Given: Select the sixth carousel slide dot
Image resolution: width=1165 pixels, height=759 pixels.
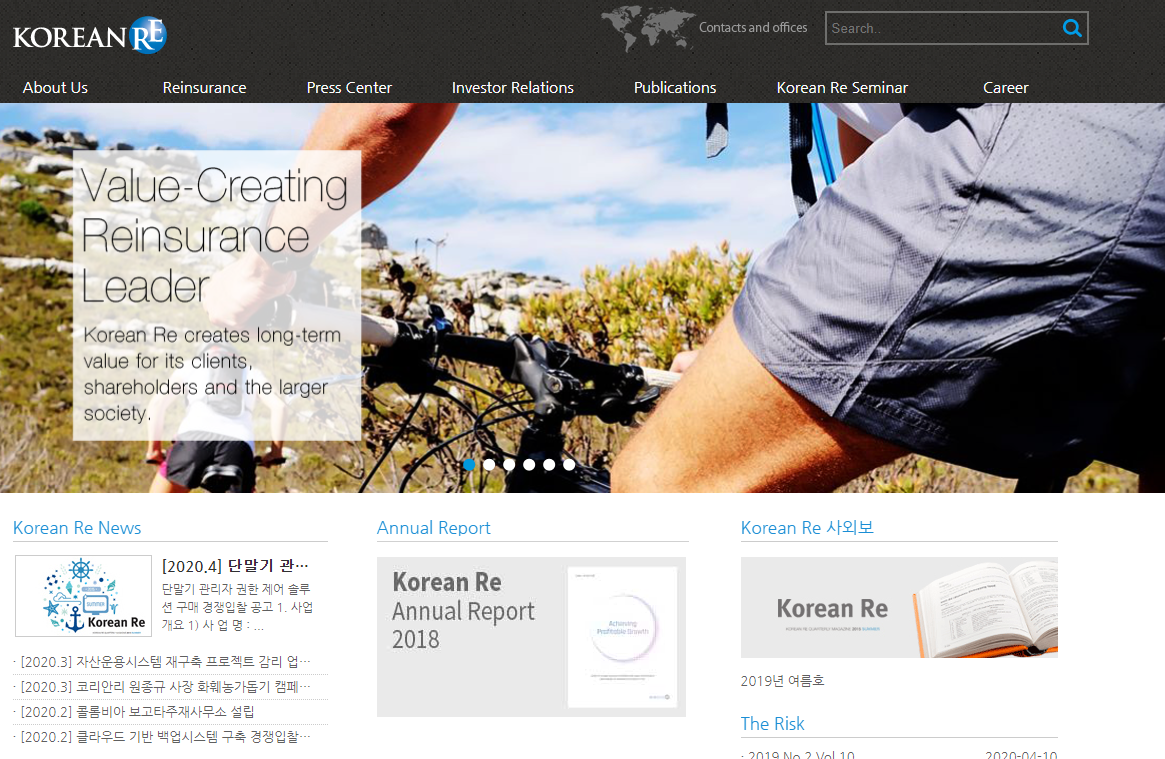Looking at the screenshot, I should pos(569,464).
